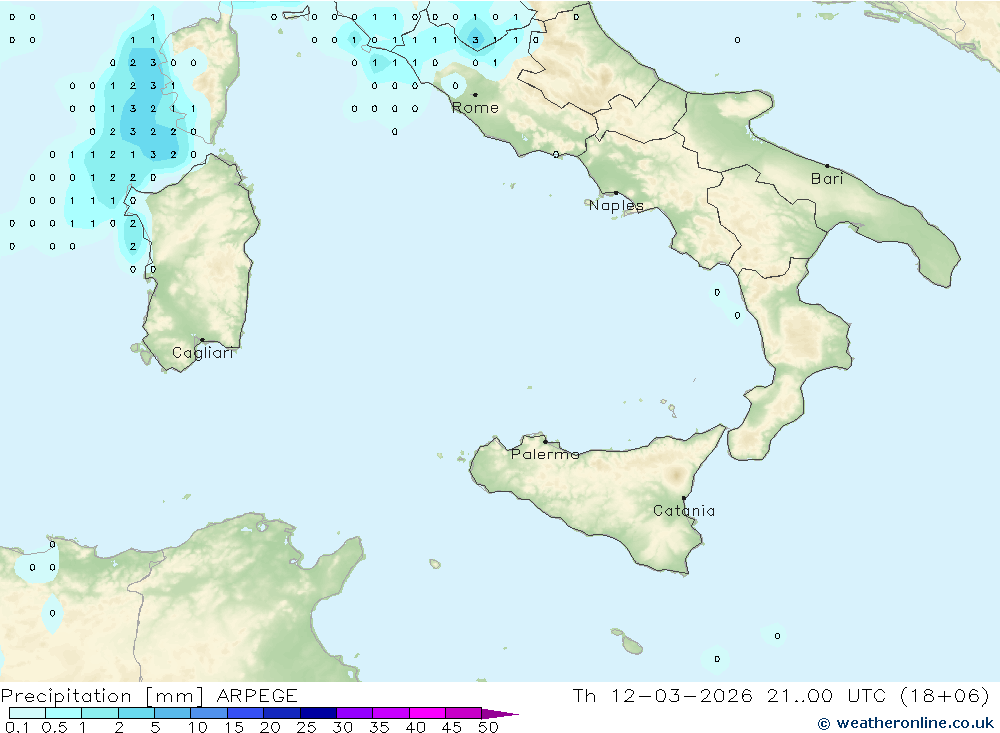
Task: Click the date 12-03-2026 in the footer
Action: pyautogui.click(x=682, y=695)
